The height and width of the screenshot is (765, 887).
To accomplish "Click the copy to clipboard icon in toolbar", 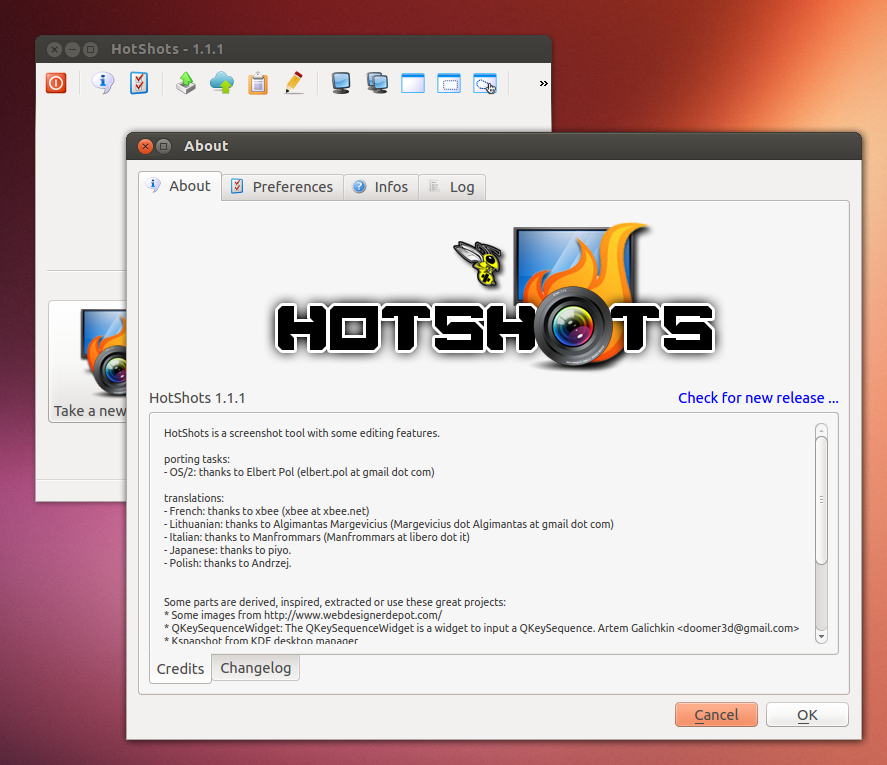I will click(258, 83).
